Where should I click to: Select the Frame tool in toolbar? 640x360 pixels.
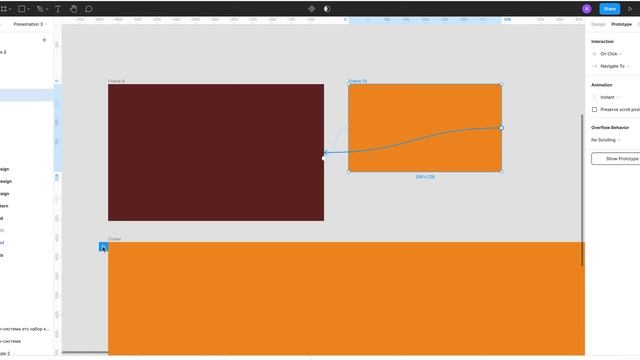(4, 9)
